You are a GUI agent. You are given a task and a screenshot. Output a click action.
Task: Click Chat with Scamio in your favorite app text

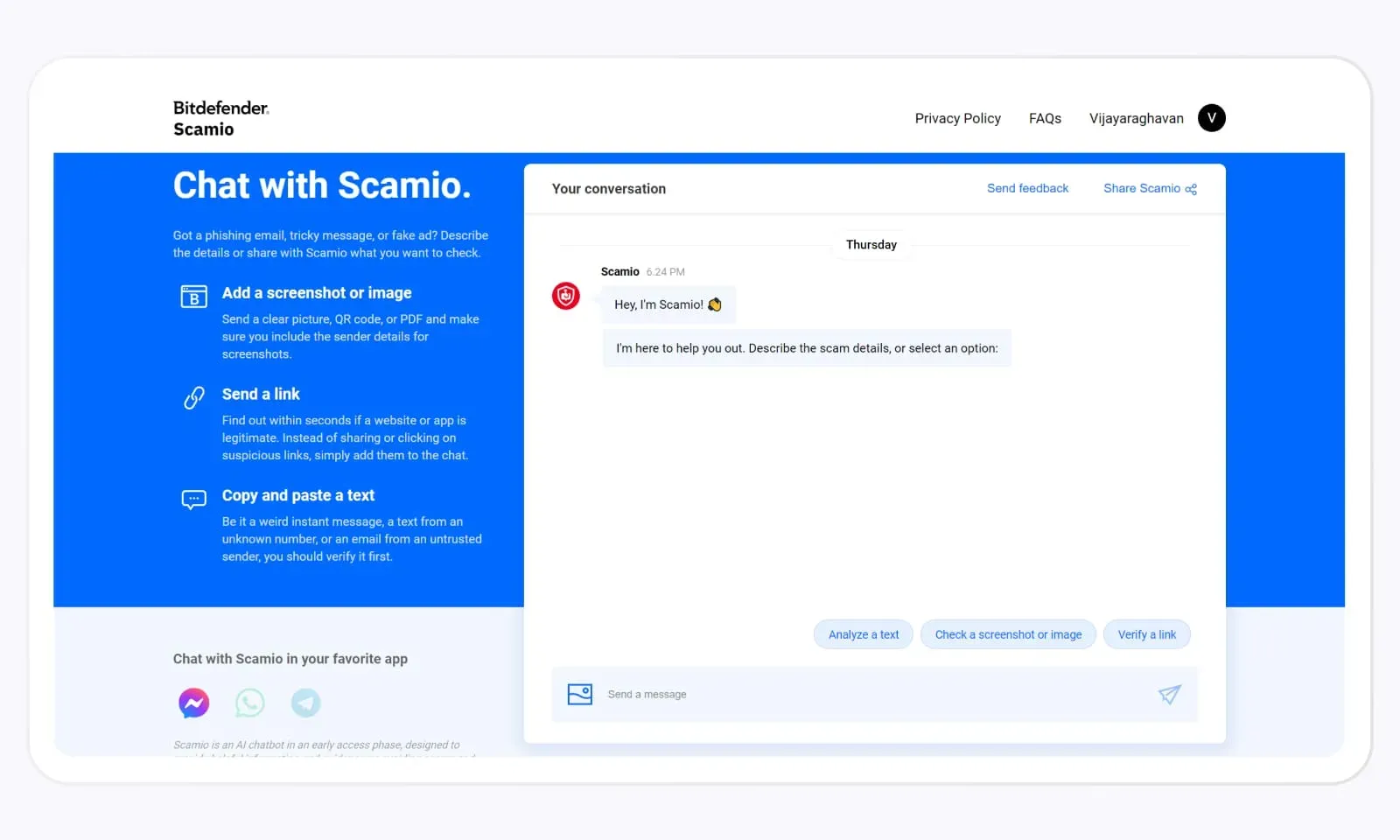[290, 659]
